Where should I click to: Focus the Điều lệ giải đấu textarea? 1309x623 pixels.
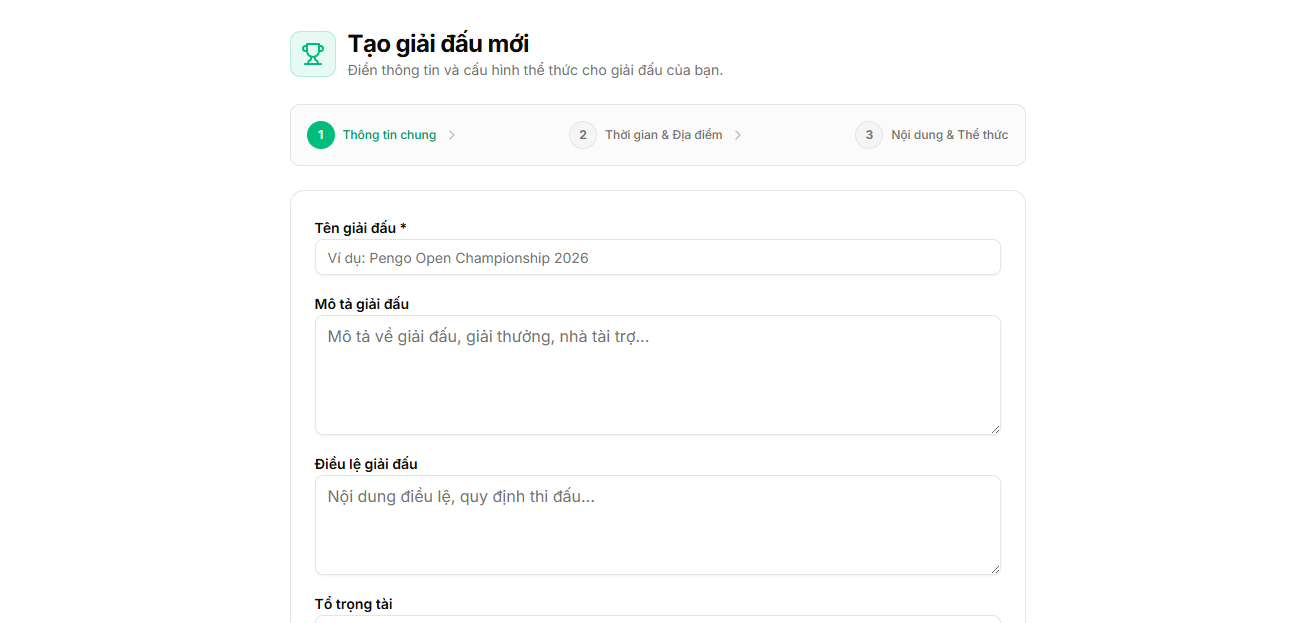(658, 525)
